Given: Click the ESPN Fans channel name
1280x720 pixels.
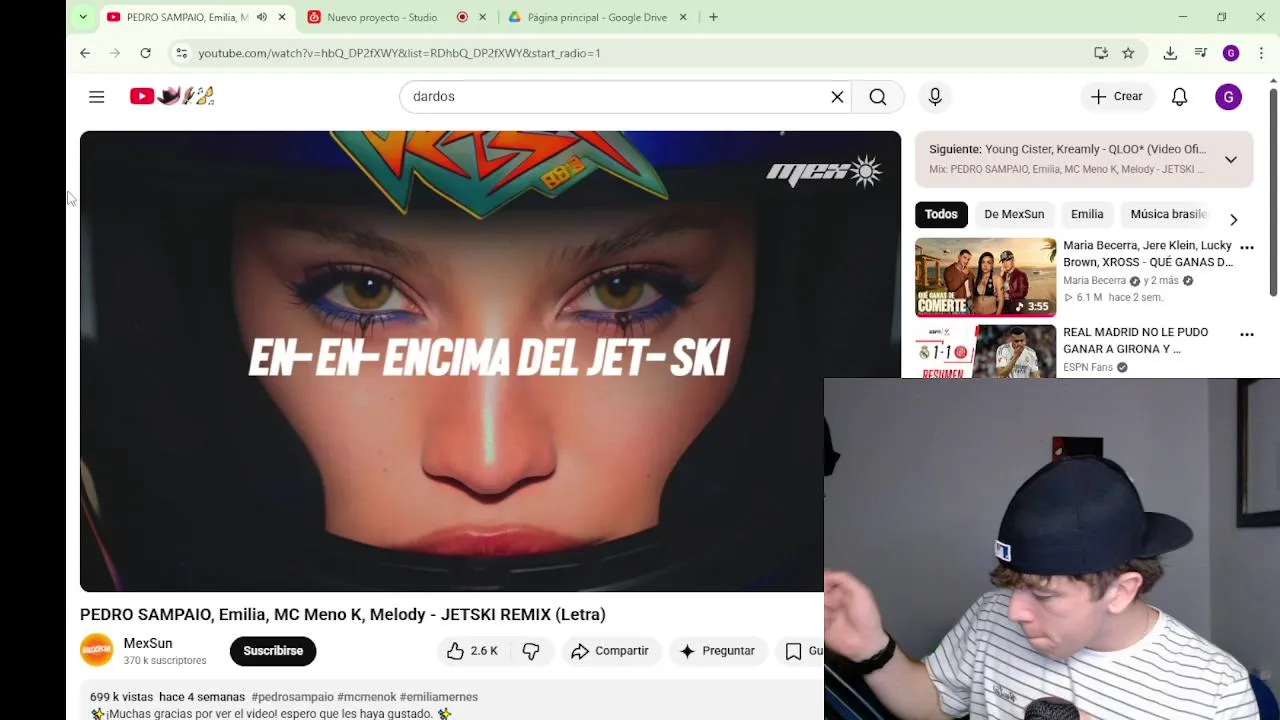Looking at the screenshot, I should tap(1088, 368).
